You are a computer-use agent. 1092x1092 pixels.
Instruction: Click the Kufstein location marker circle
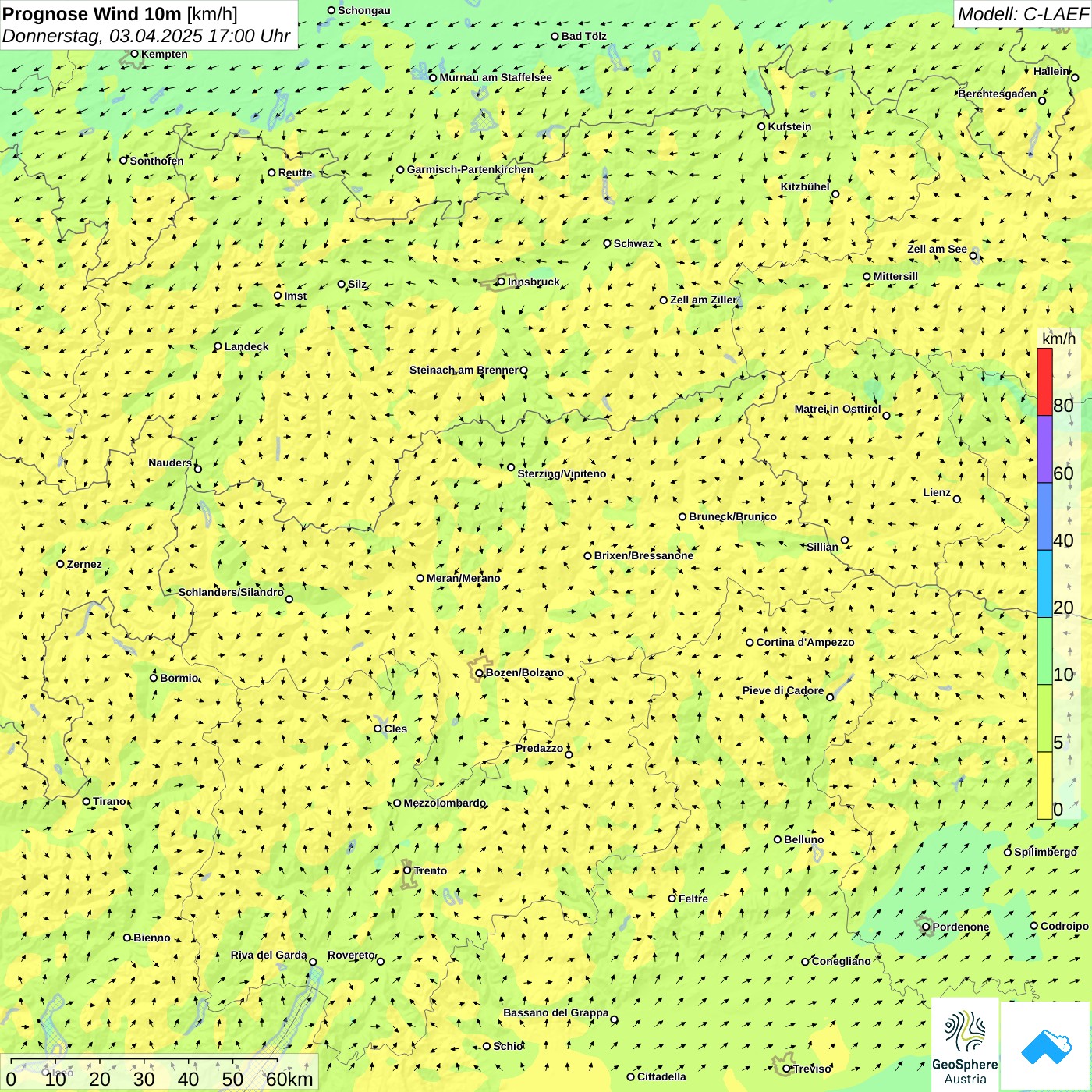pos(761,126)
